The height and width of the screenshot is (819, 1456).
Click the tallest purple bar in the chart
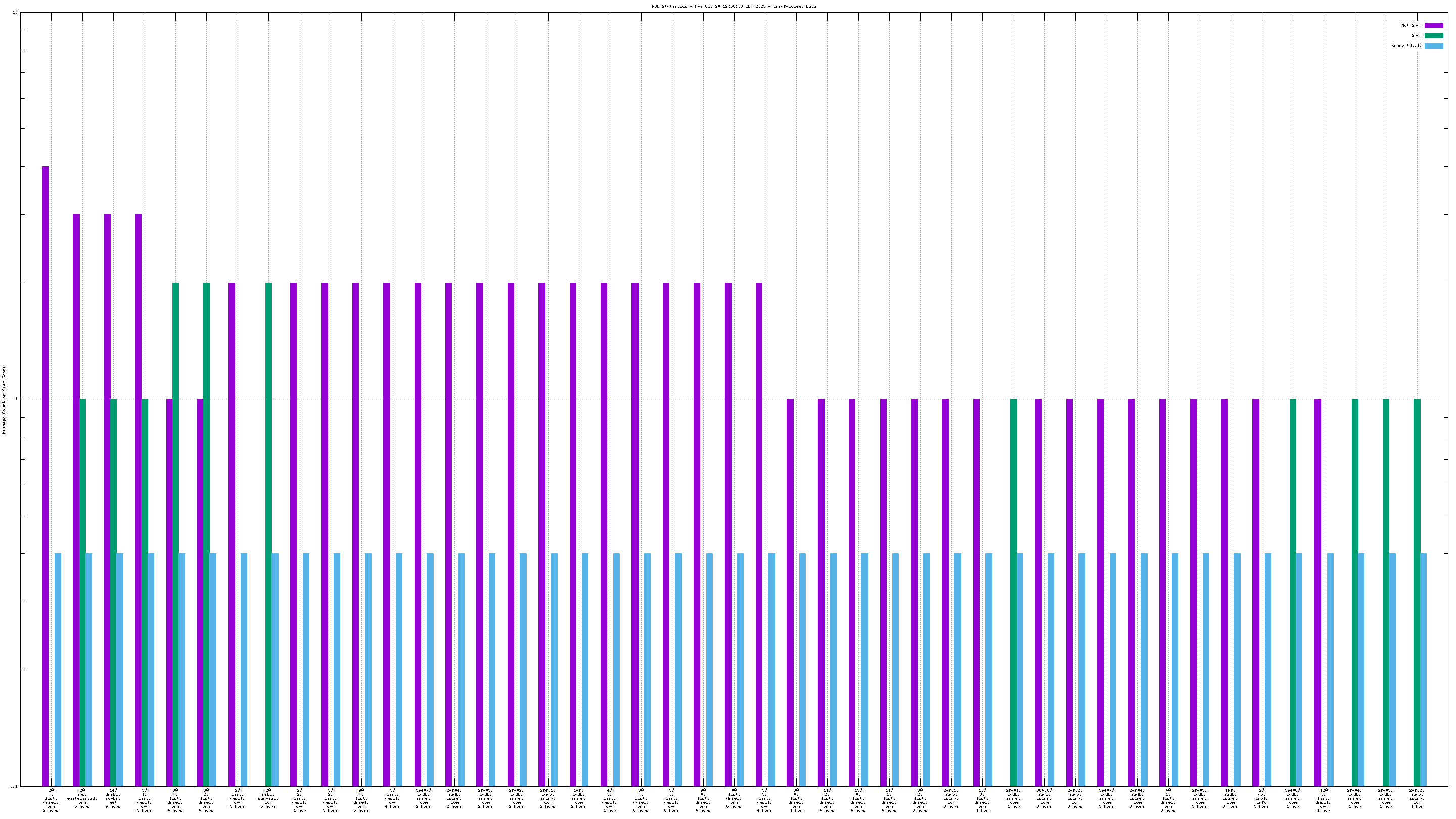point(45,475)
